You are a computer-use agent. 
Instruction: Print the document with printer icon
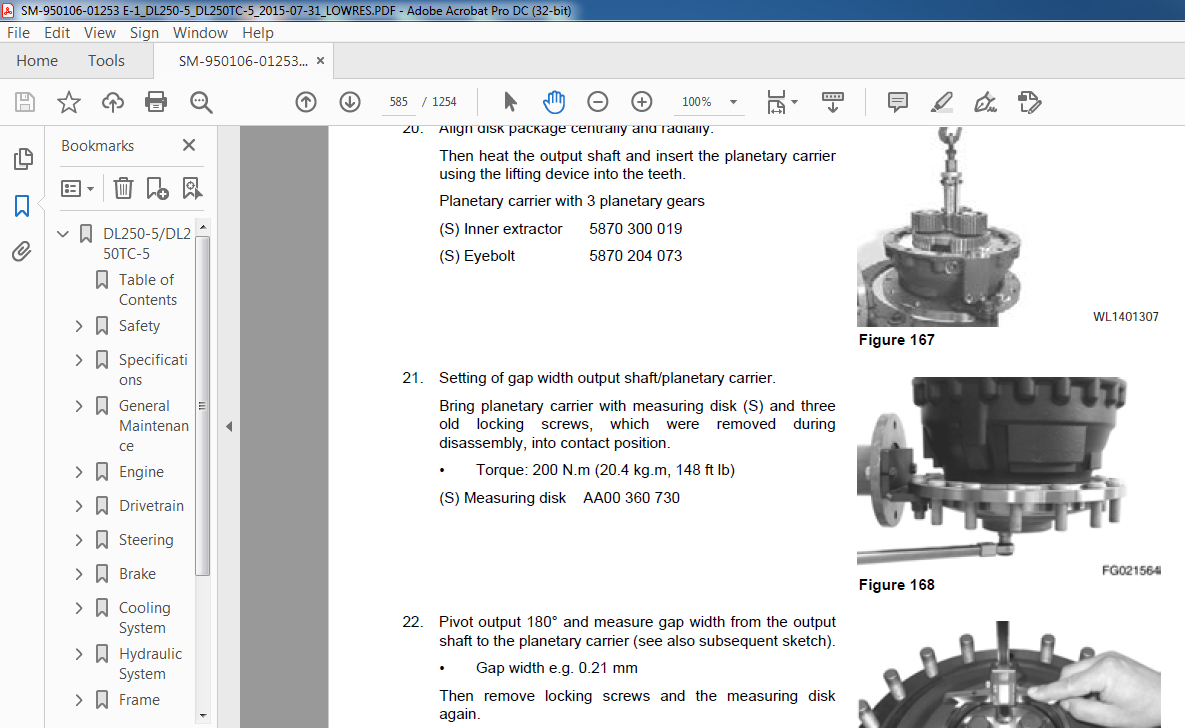[156, 102]
